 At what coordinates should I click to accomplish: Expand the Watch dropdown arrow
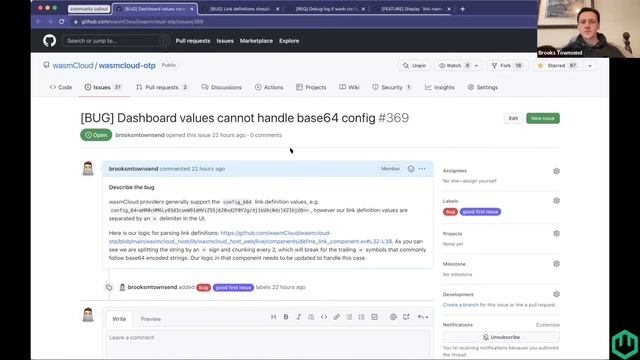(x=476, y=66)
